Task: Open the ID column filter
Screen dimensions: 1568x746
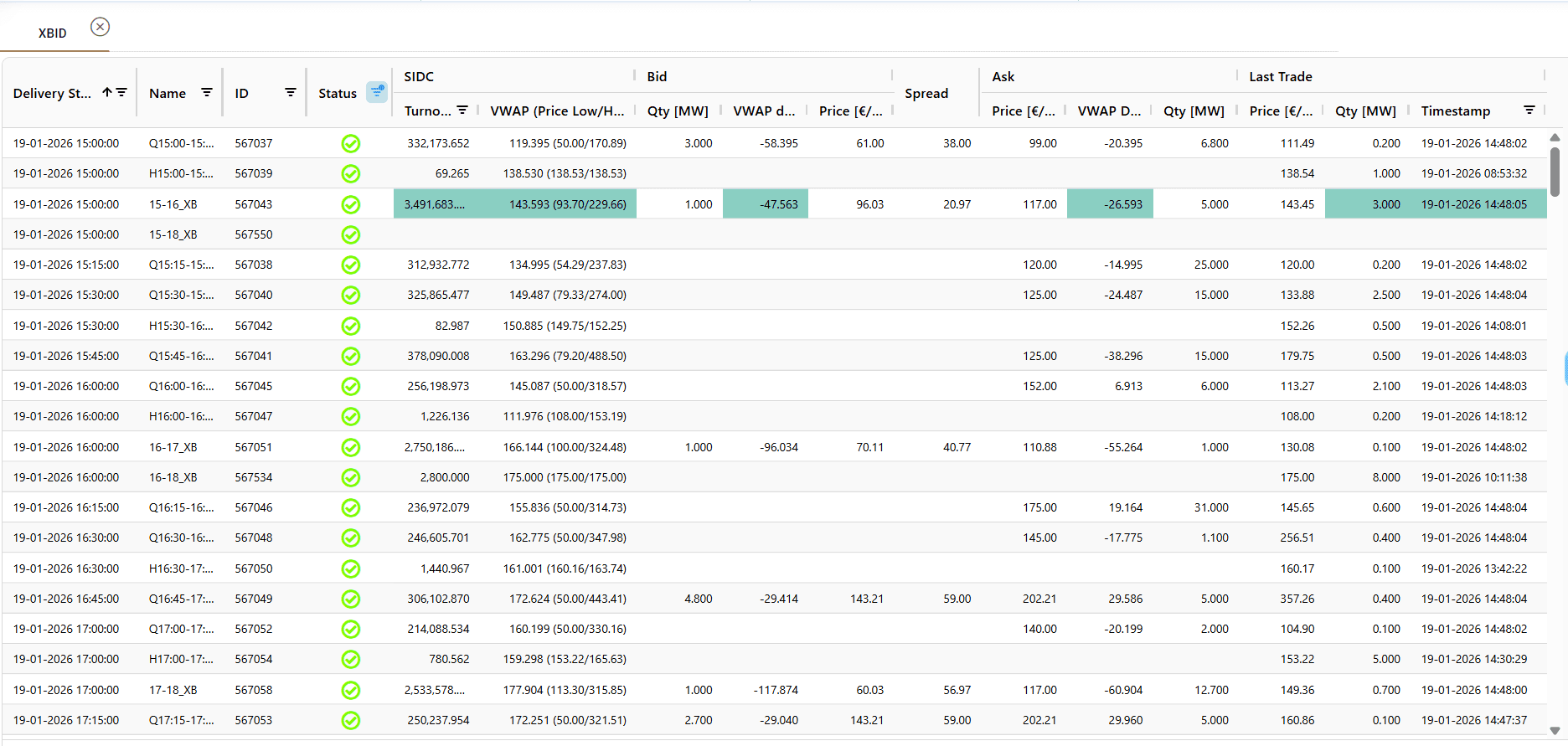Action: (291, 92)
